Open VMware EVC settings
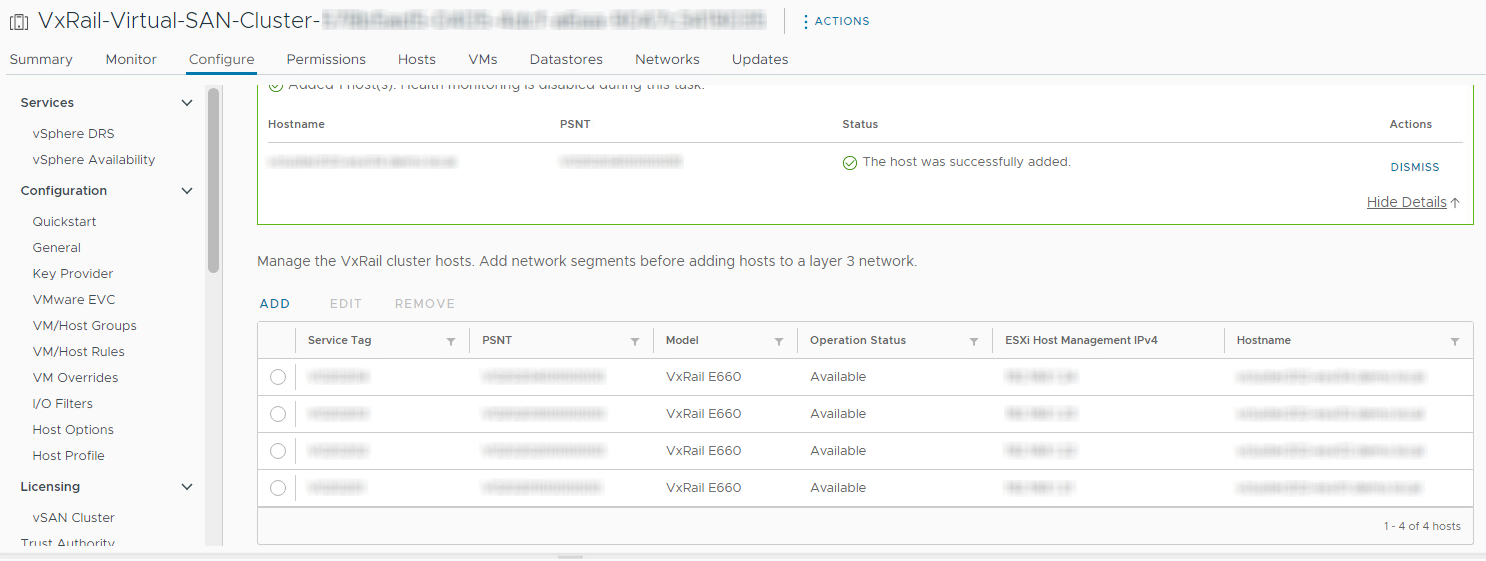The image size is (1486, 561). [74, 300]
